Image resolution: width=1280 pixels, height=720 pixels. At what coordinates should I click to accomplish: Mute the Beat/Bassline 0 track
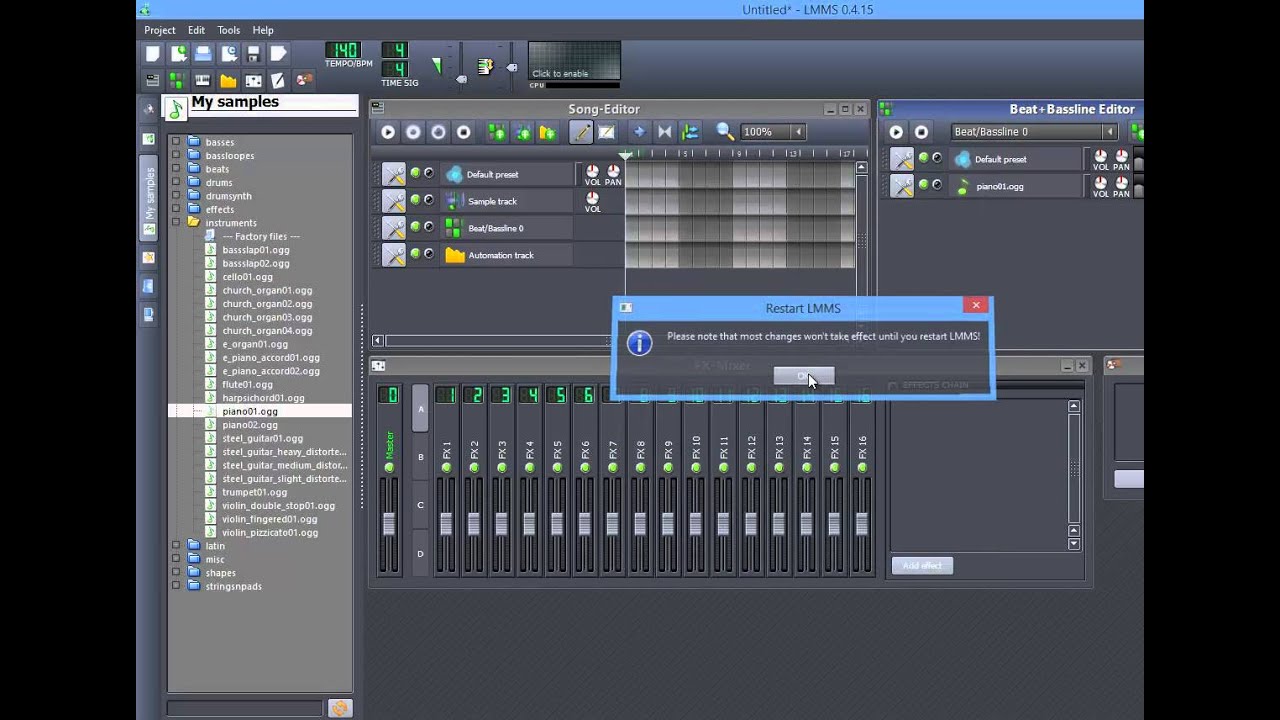click(416, 227)
